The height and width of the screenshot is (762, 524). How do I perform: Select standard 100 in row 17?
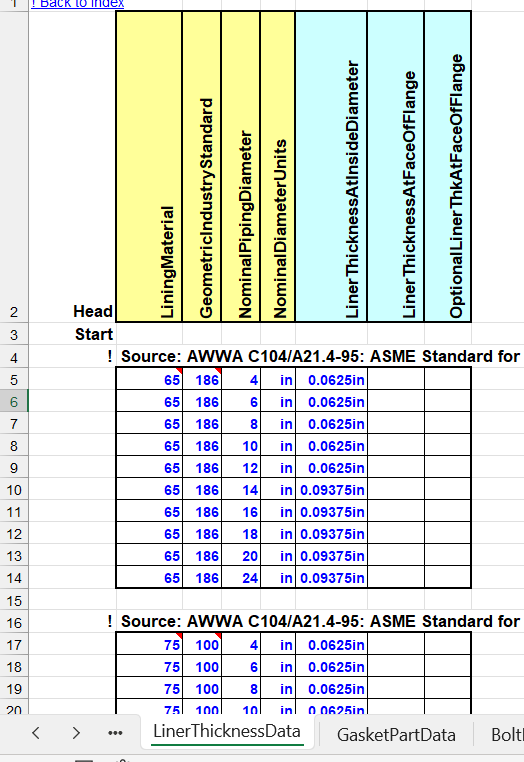point(202,644)
